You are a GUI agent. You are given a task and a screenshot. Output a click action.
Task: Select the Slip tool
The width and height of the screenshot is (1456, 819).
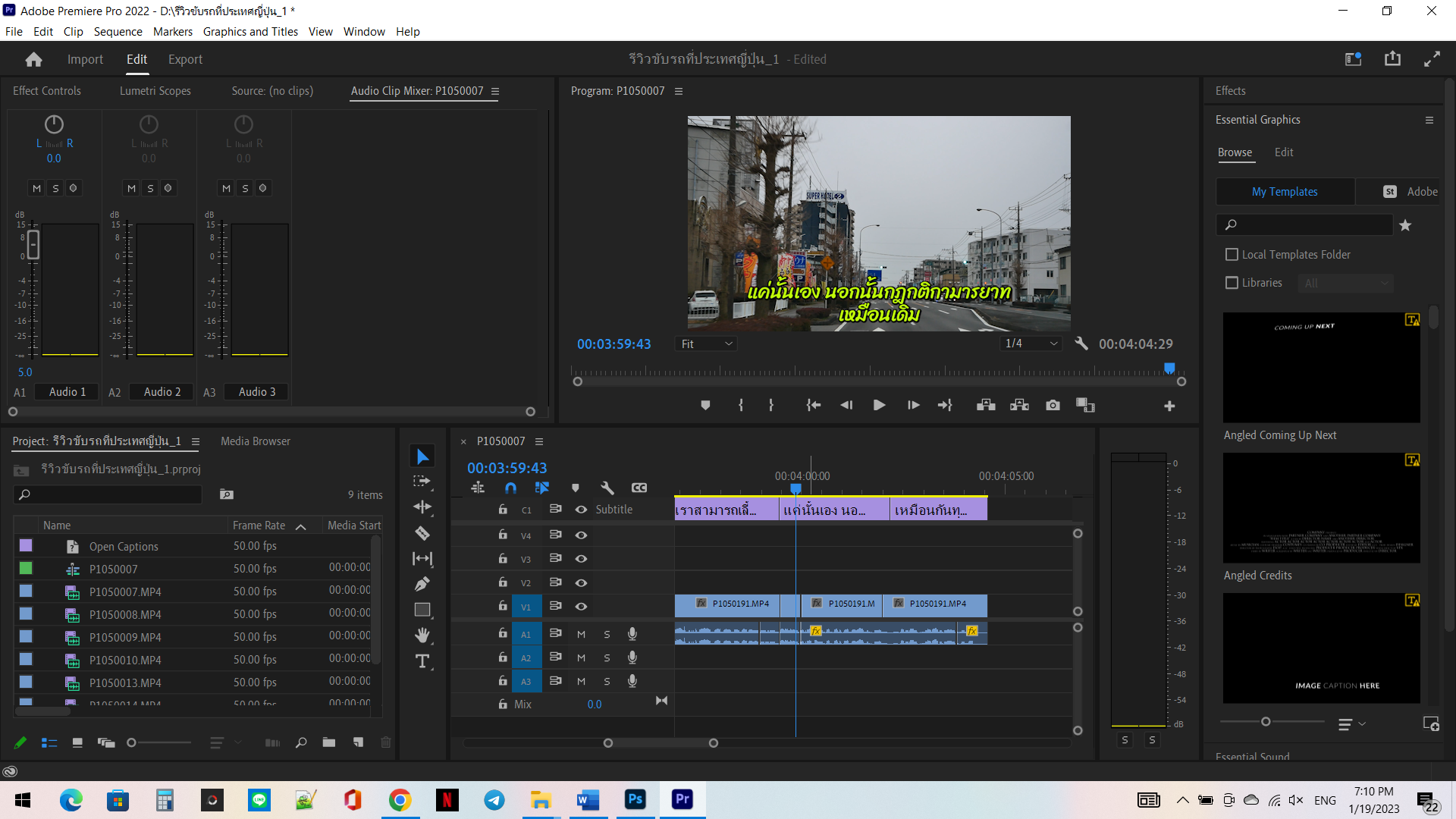422,559
